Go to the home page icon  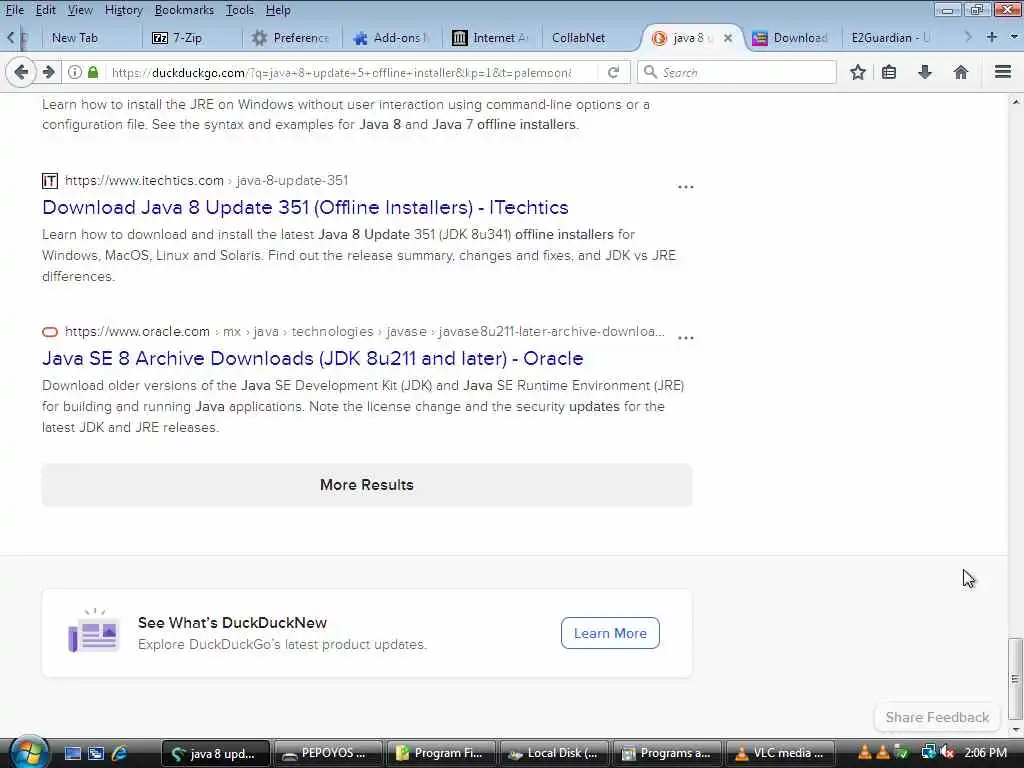coord(960,72)
